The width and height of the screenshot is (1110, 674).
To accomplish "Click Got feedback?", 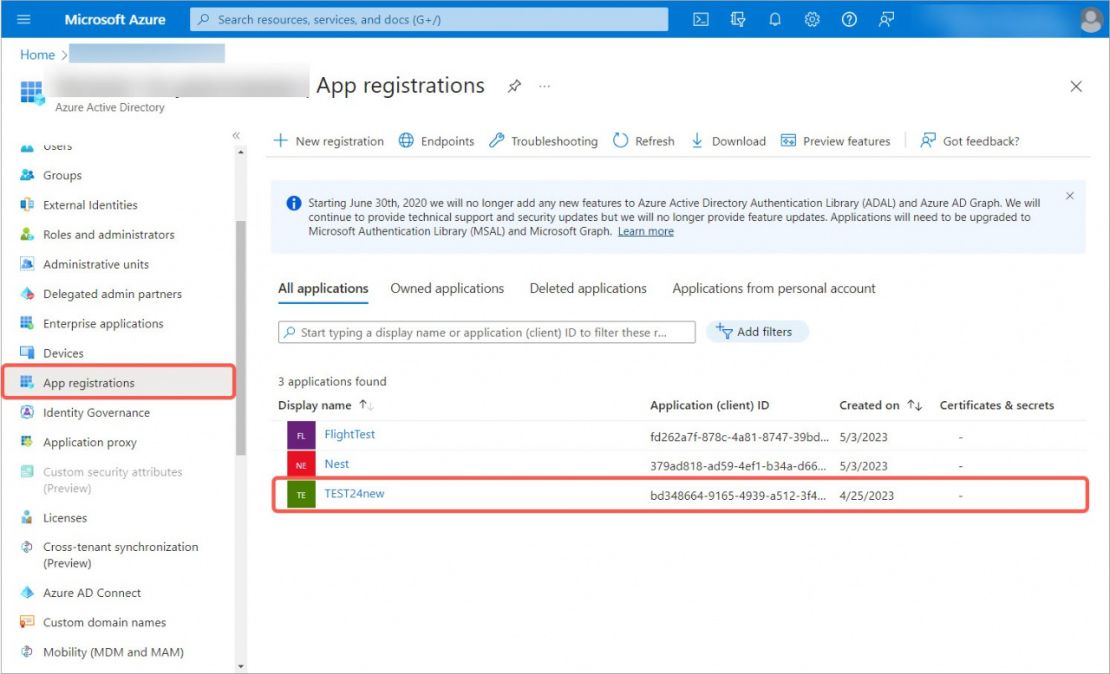I will 969,141.
